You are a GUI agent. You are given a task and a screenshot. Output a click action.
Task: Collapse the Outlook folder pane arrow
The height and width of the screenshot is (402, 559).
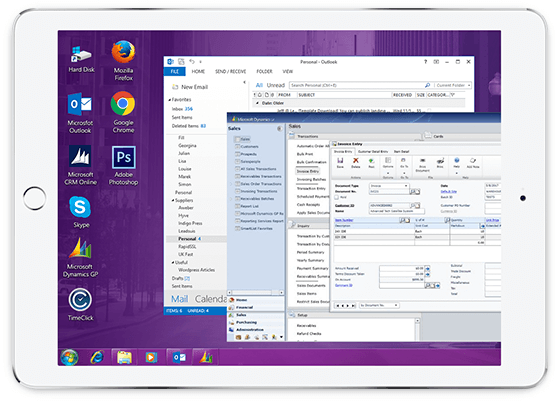pos(245,82)
